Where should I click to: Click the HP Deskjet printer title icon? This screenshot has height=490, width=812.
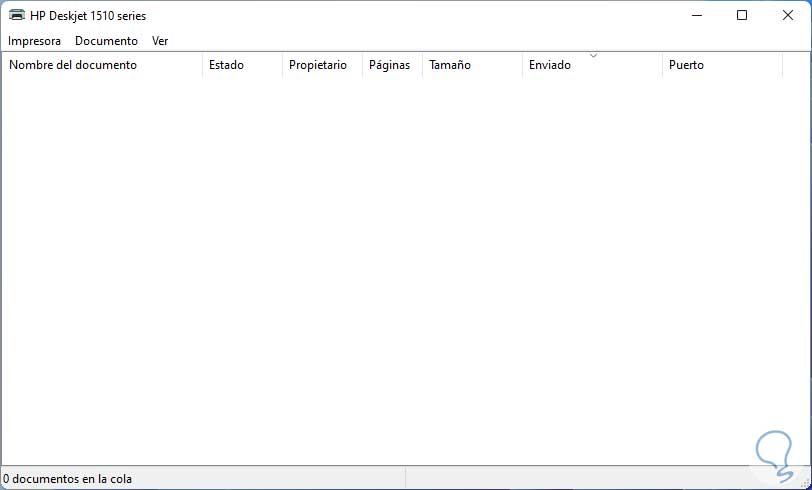17,15
